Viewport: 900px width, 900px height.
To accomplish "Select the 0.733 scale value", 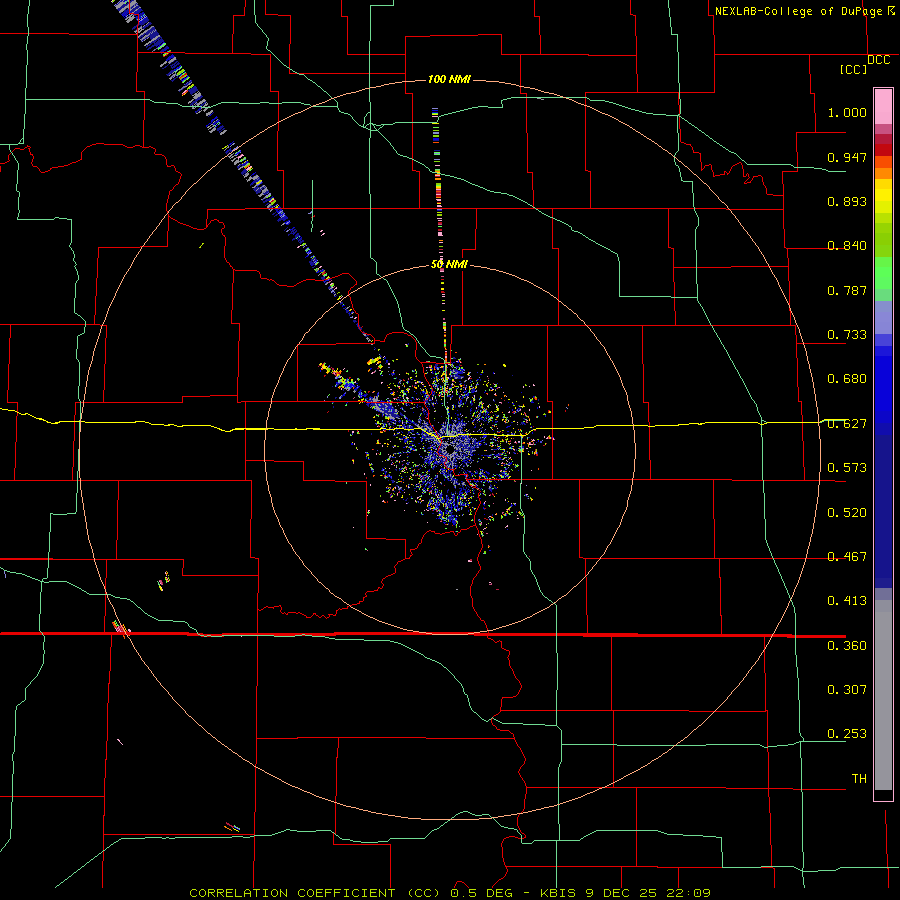I will point(847,335).
